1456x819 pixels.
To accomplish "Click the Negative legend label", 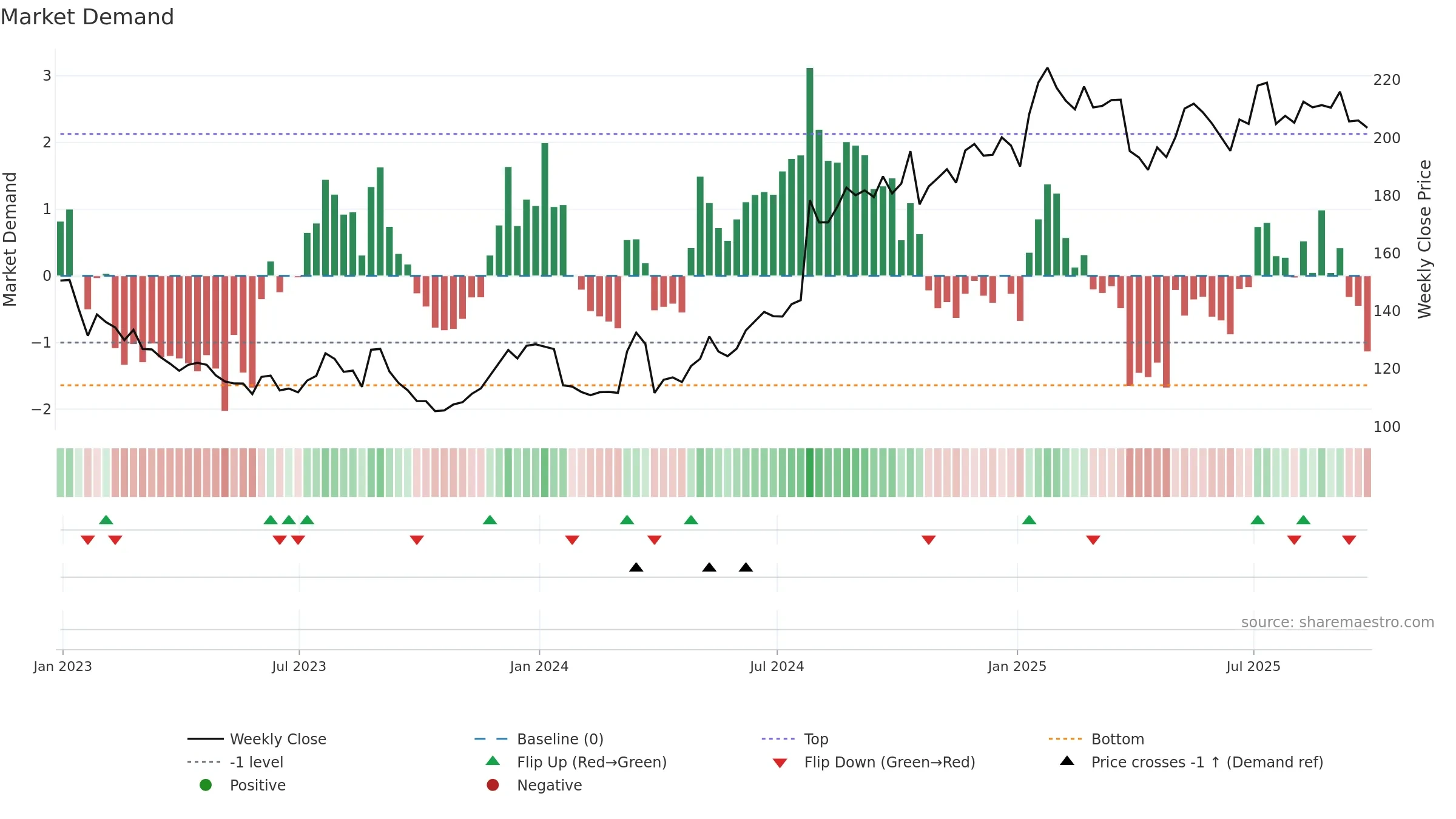I will pos(549,785).
